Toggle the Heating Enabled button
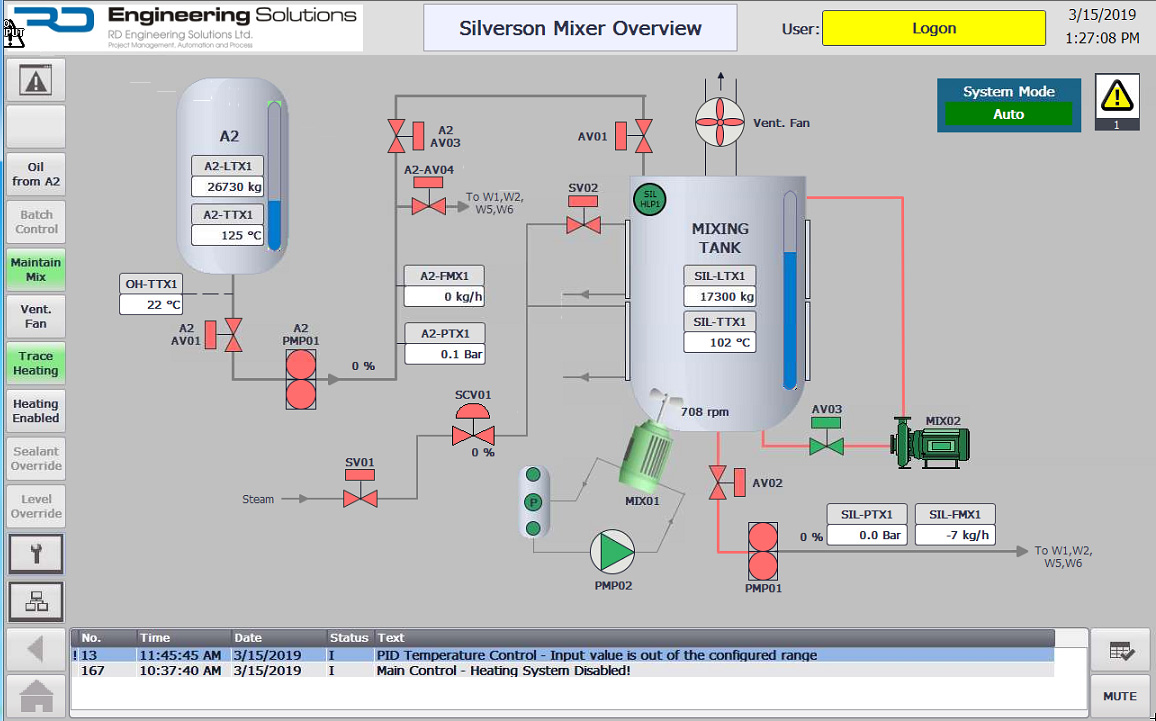 36,411
